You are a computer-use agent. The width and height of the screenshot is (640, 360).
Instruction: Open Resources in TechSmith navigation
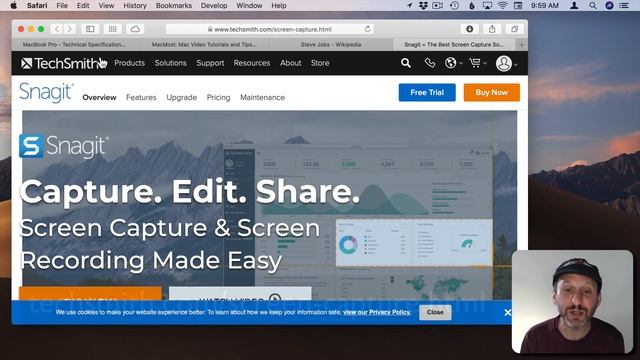(252, 63)
